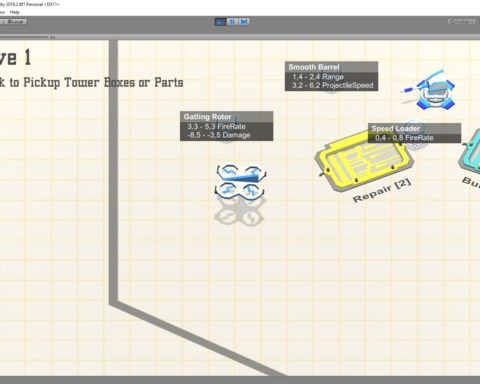Screen dimensions: 480x384
Task: Toggle the Local handle orientation button
Action: [x=15, y=22]
